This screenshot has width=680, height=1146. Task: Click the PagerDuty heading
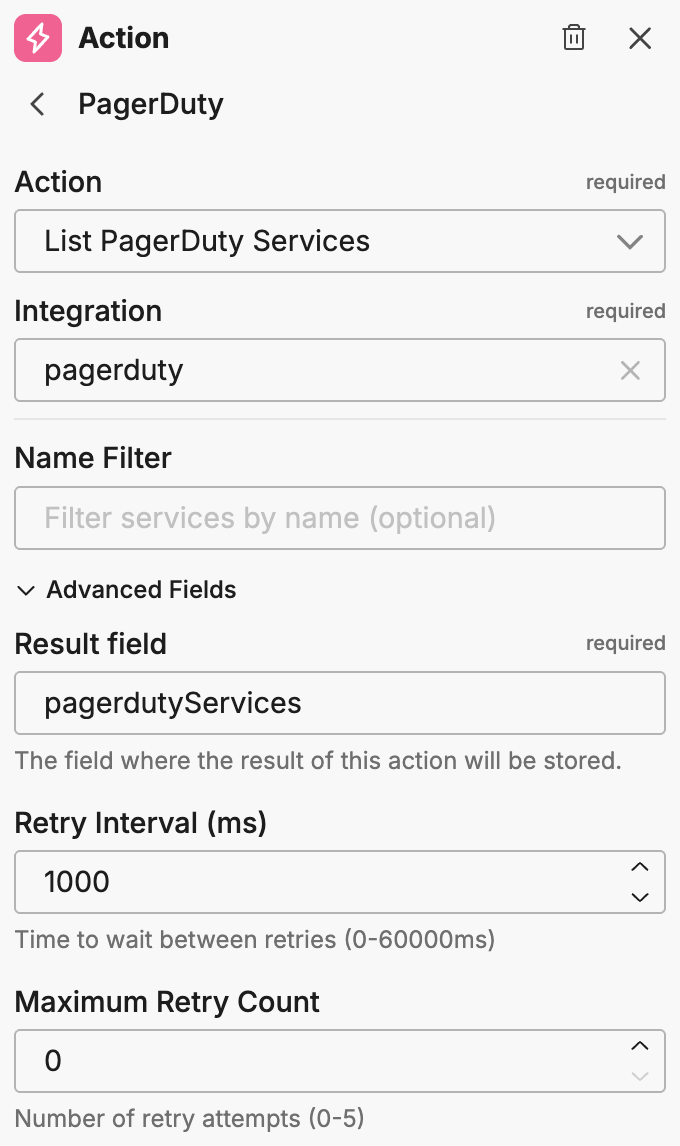point(150,104)
